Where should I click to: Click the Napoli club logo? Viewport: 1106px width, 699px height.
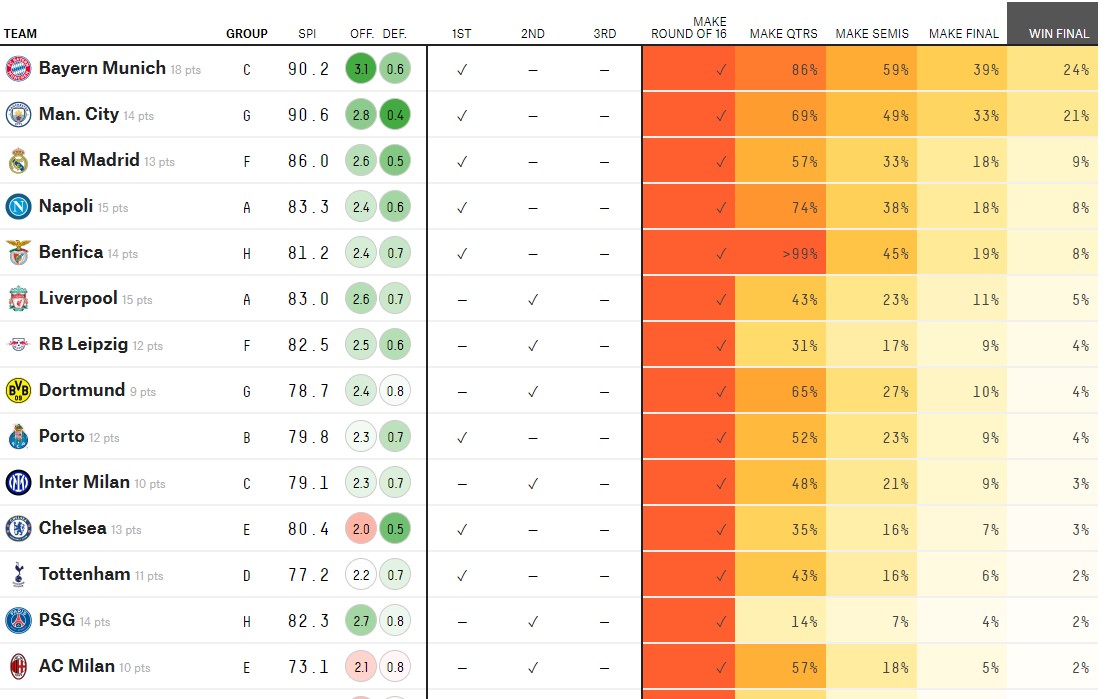(x=18, y=207)
